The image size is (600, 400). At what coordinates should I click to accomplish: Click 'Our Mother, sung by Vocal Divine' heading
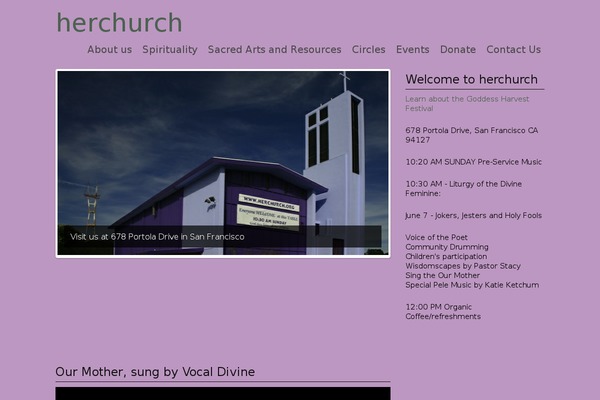tap(155, 372)
